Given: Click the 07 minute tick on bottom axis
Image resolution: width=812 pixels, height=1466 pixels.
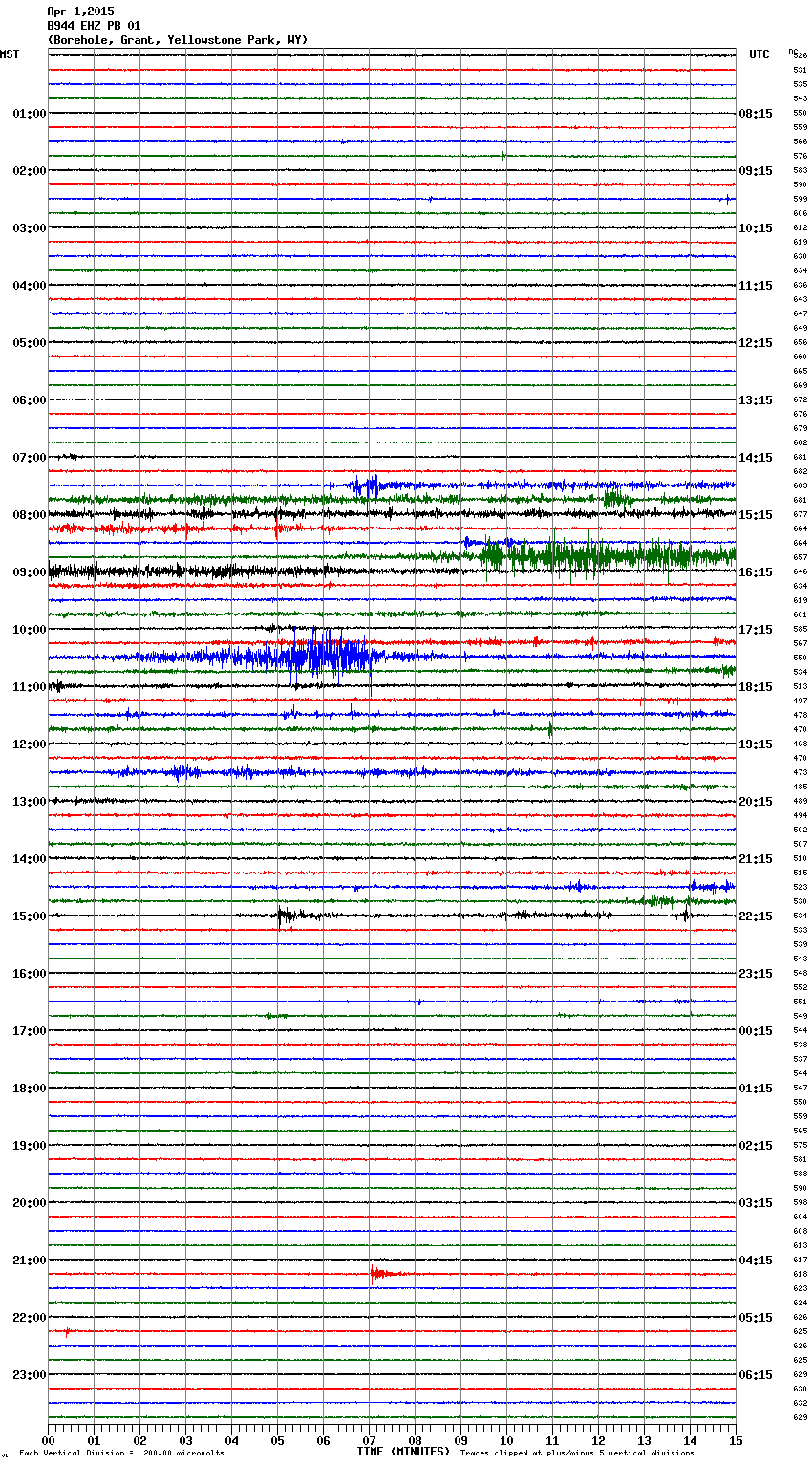Looking at the screenshot, I should point(369,1440).
